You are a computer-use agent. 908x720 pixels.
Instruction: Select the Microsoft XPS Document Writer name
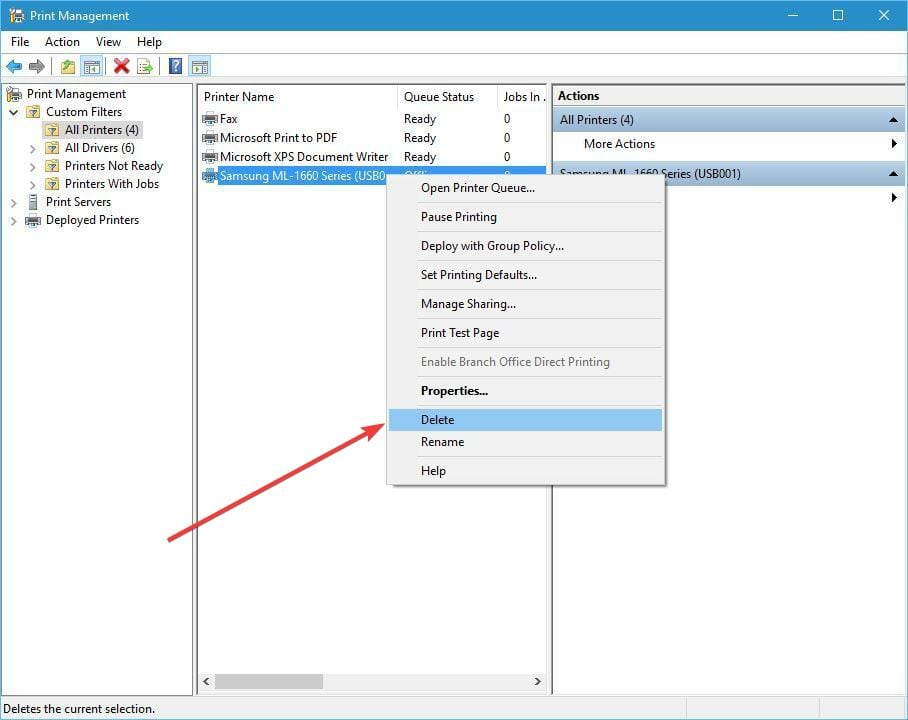[304, 157]
